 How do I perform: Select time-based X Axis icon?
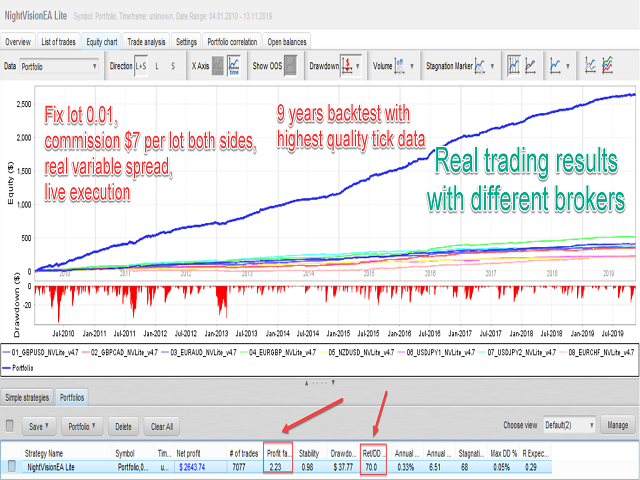pos(234,66)
